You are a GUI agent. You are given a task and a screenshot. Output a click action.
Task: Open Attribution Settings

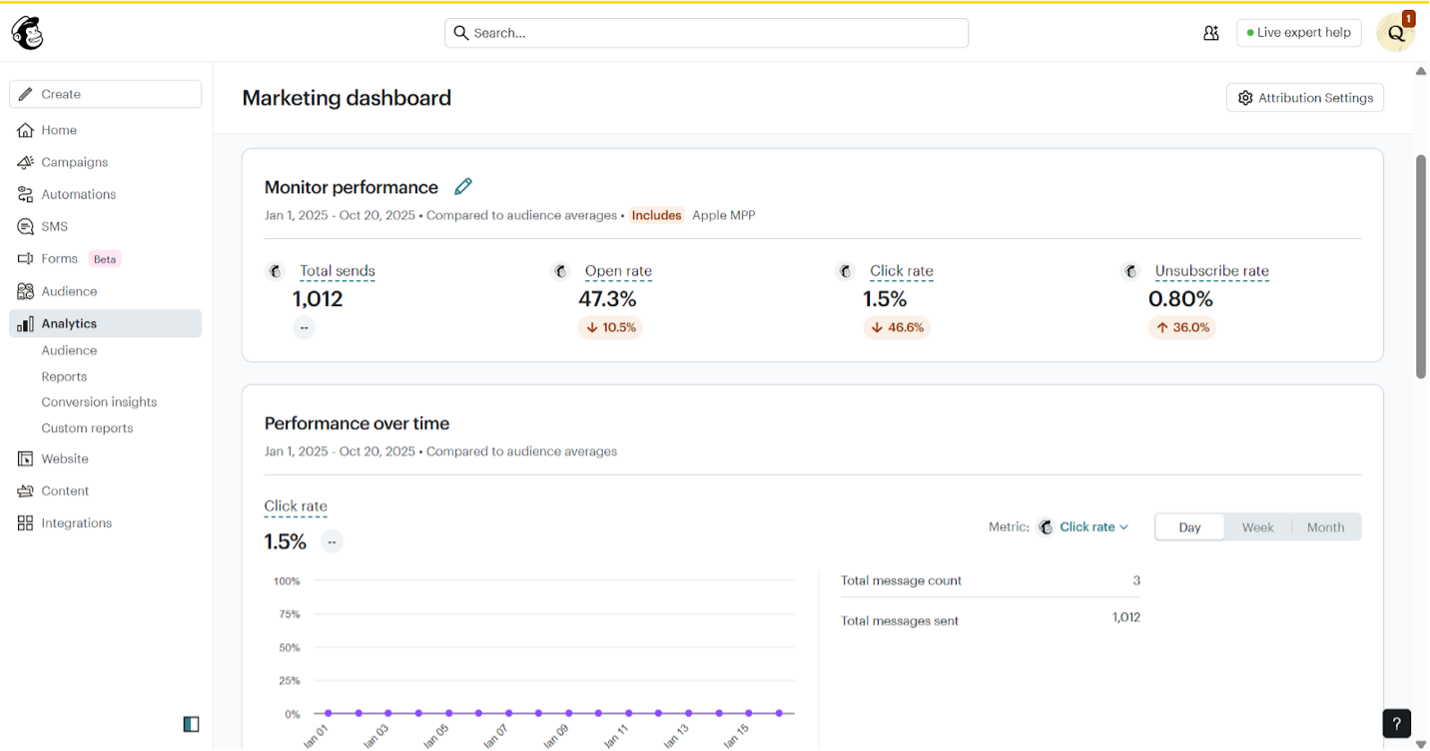pyautogui.click(x=1305, y=98)
